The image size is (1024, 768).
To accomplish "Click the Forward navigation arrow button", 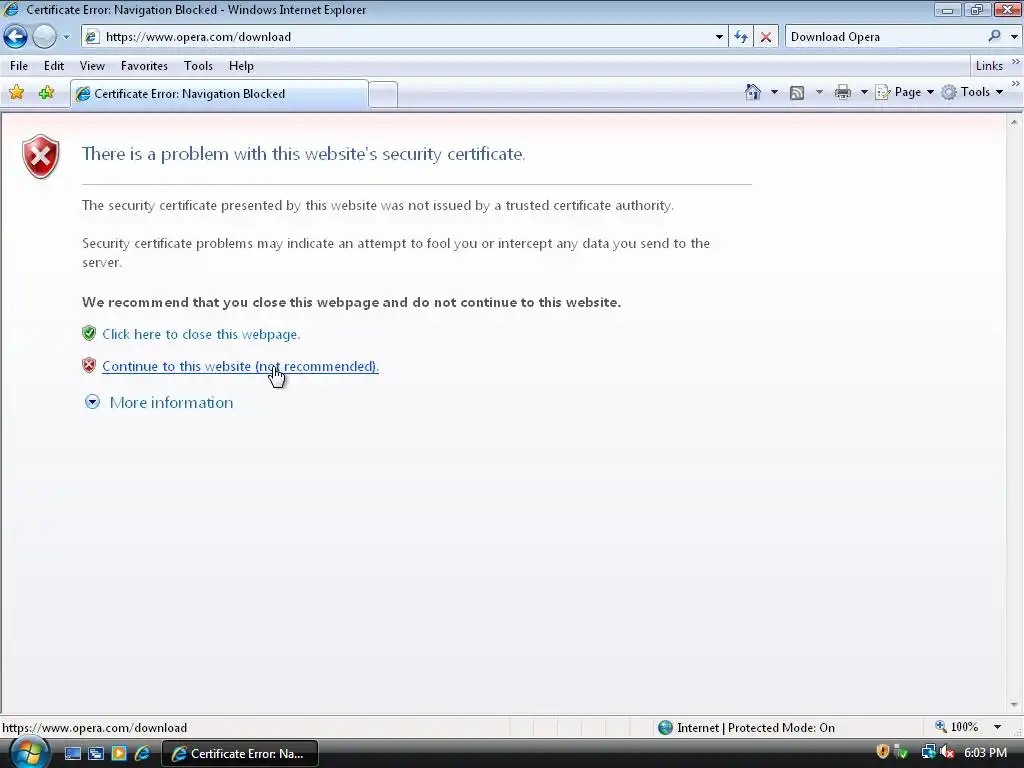I will 44,37.
